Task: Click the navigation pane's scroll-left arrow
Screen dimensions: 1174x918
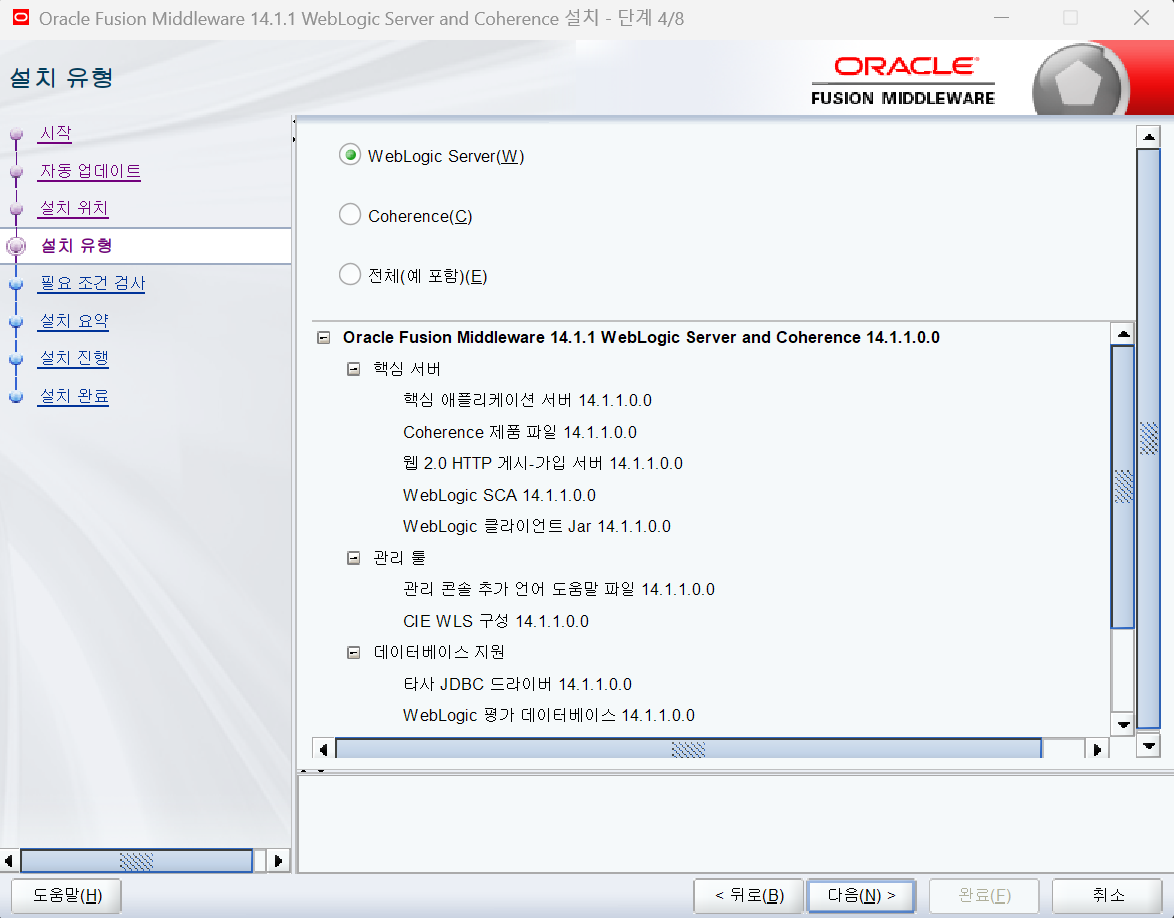Action: click(8, 860)
